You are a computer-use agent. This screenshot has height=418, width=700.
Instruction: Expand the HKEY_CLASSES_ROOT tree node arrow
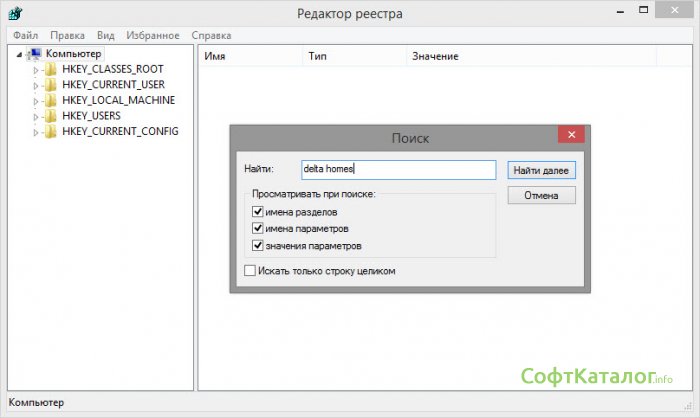tap(36, 70)
